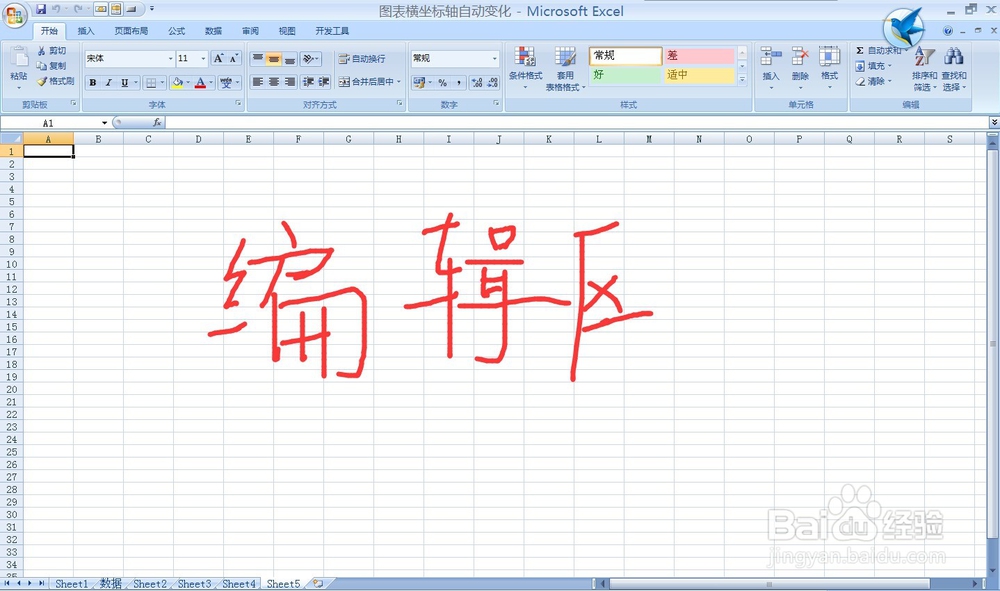Screen dimensions: 1000x591
Task: Apply yellow fill color bucket
Action: [x=177, y=82]
